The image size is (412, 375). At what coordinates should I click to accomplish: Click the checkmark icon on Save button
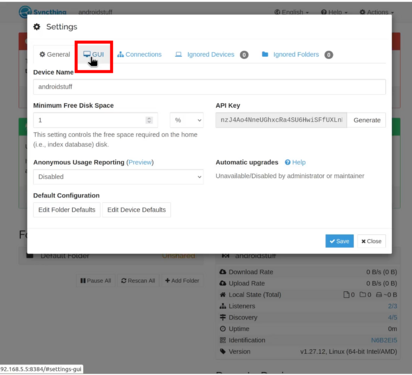coord(332,241)
